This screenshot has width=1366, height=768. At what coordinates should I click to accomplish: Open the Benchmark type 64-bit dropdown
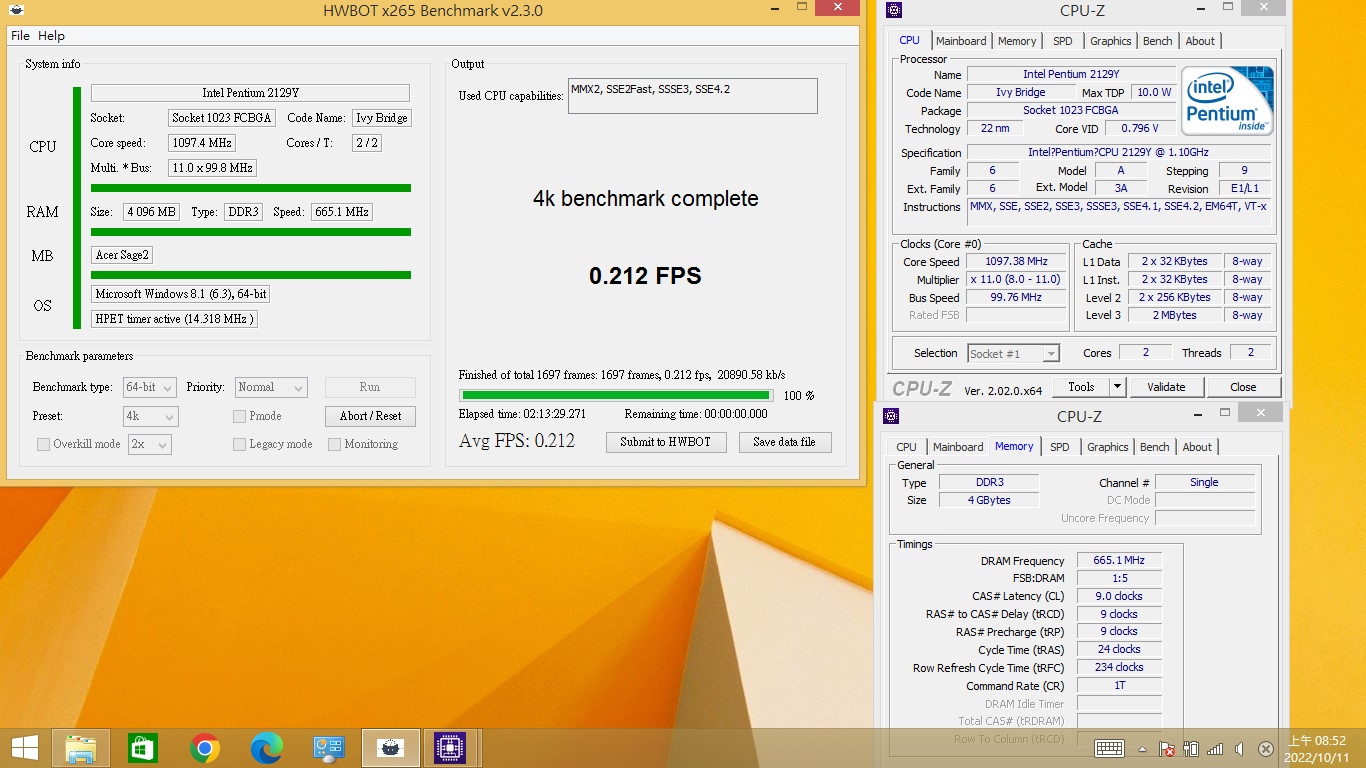(x=149, y=387)
